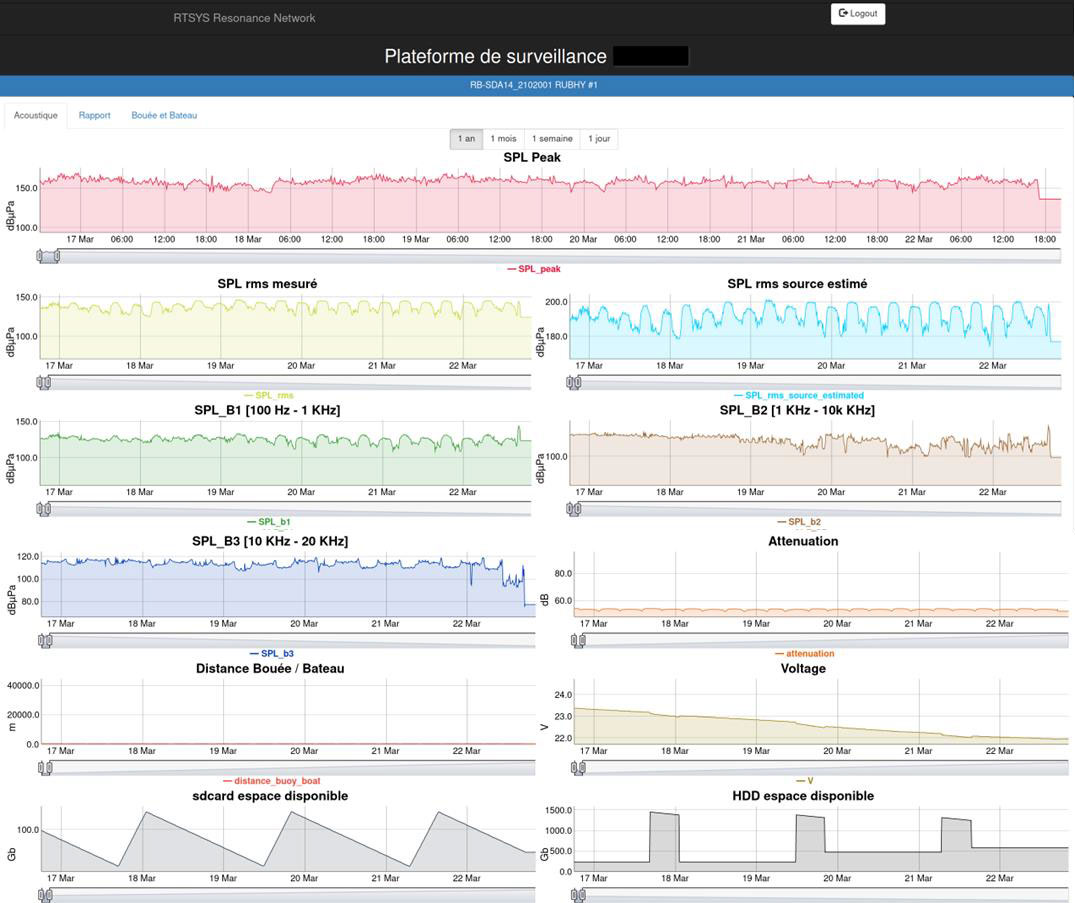The height and width of the screenshot is (903, 1075).
Task: Select the Acoustique tab
Action: (36, 115)
